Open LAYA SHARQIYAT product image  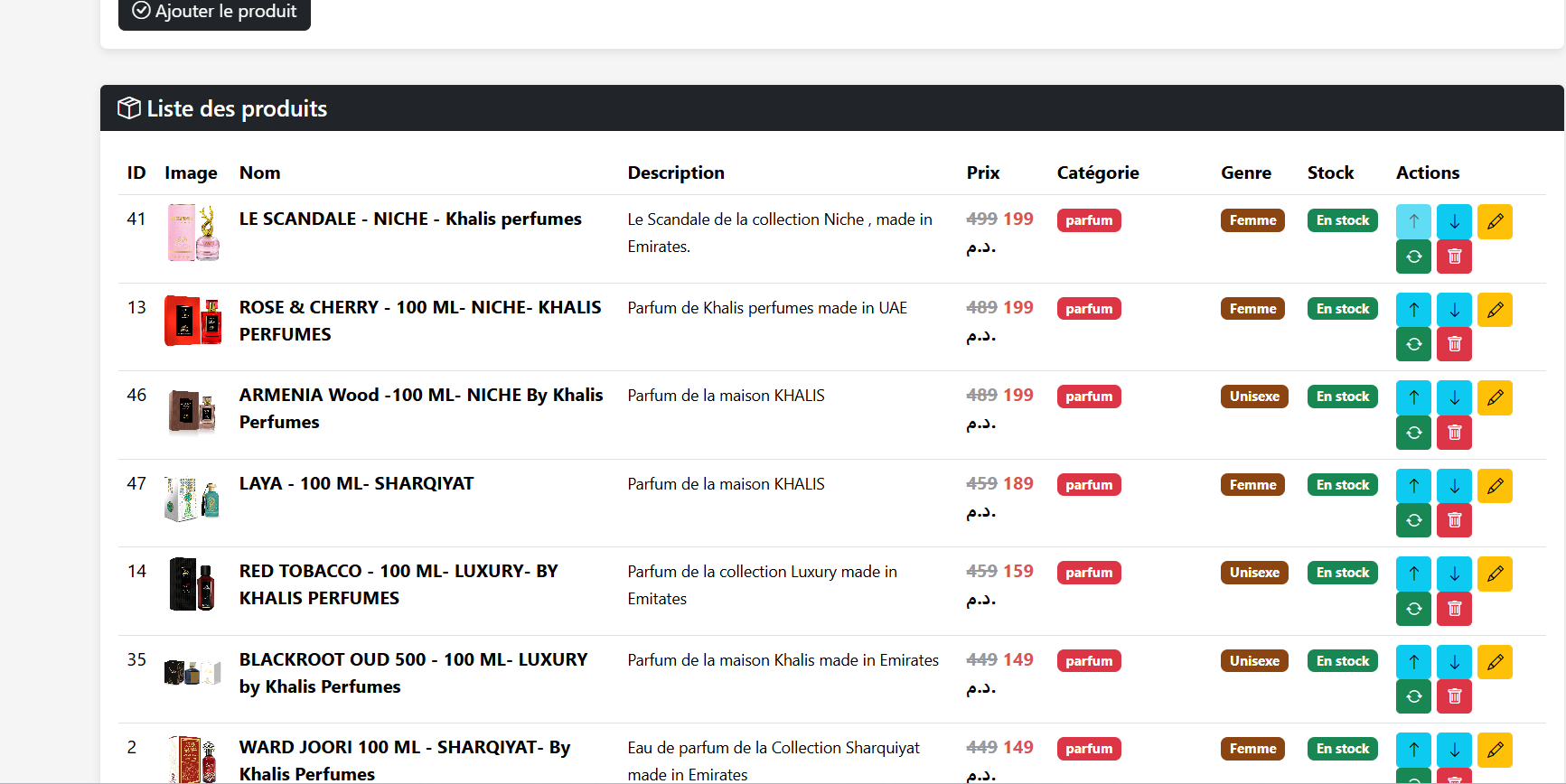click(x=192, y=497)
